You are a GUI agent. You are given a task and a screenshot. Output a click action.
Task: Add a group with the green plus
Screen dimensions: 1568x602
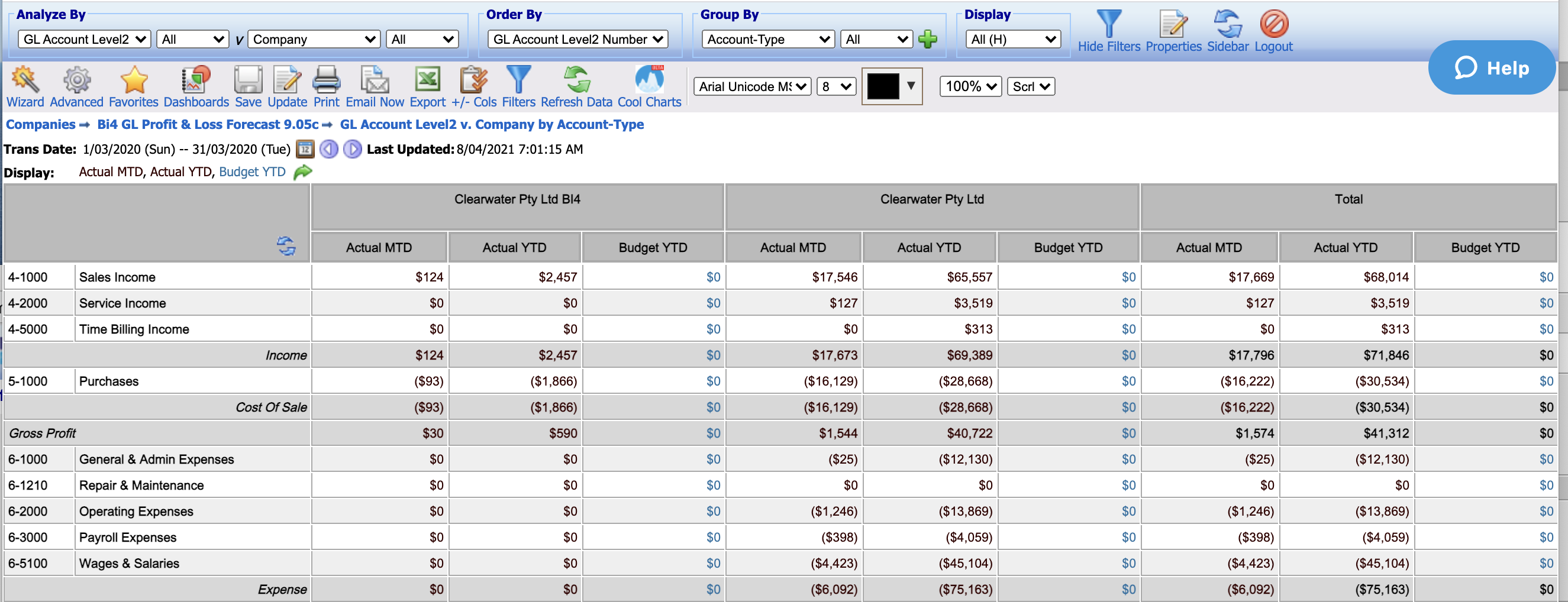click(x=927, y=40)
